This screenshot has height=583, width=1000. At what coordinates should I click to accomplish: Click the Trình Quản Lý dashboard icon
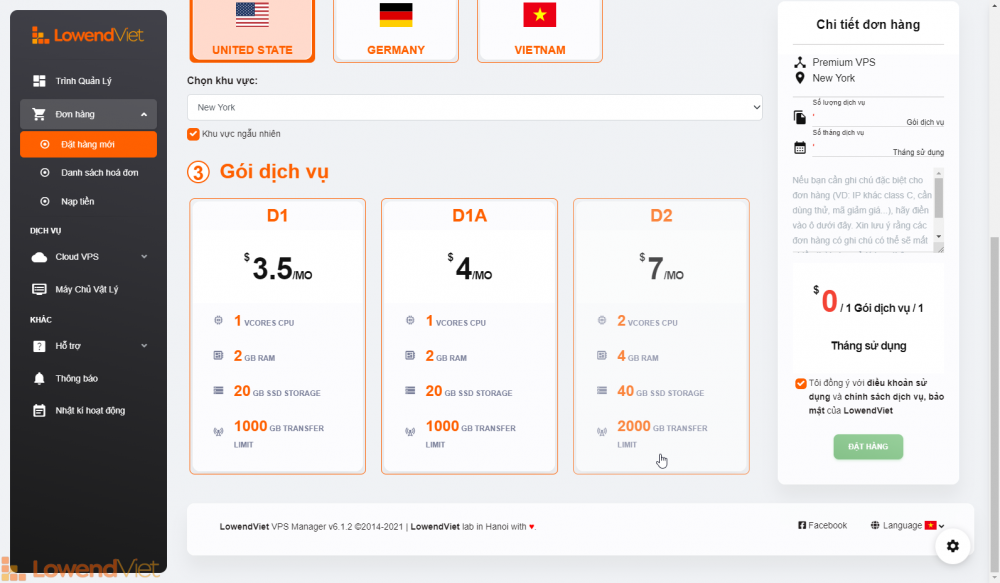click(39, 81)
